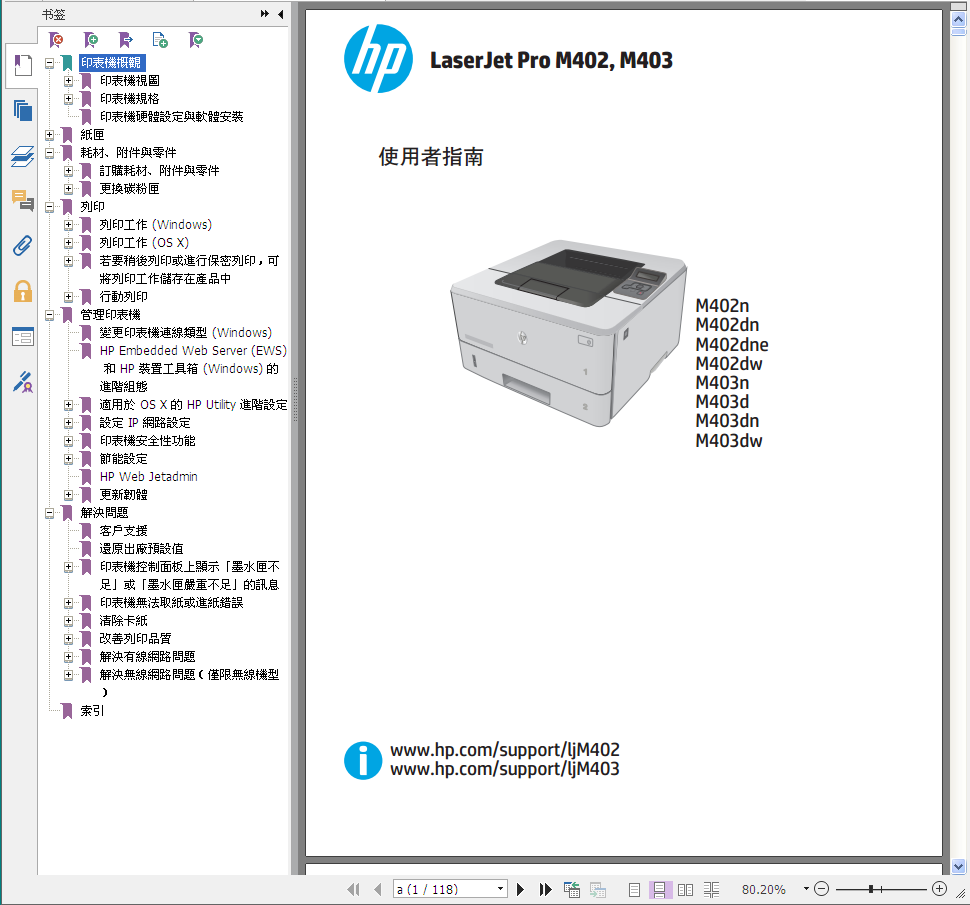Open 列印工作 (OS X) bookmark
Screen dimensions: 970x905
[x=144, y=242]
